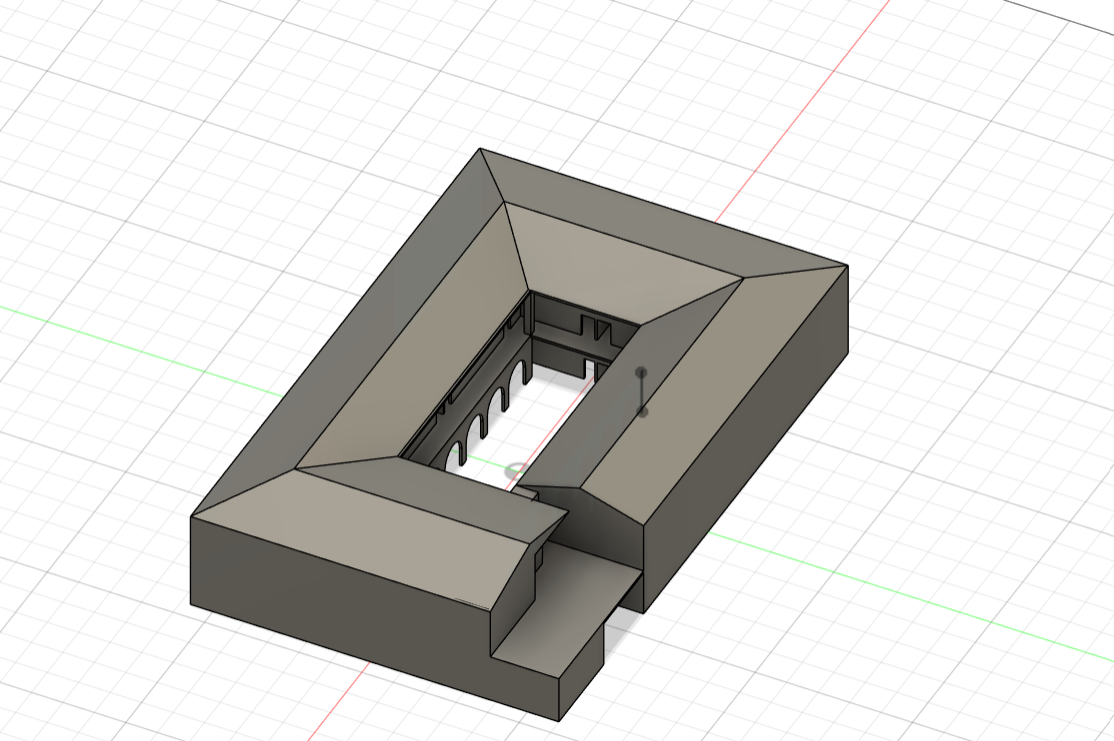Select the origin point circle below the courtyard
Viewport: 1114px width, 741px height.
tap(517, 470)
